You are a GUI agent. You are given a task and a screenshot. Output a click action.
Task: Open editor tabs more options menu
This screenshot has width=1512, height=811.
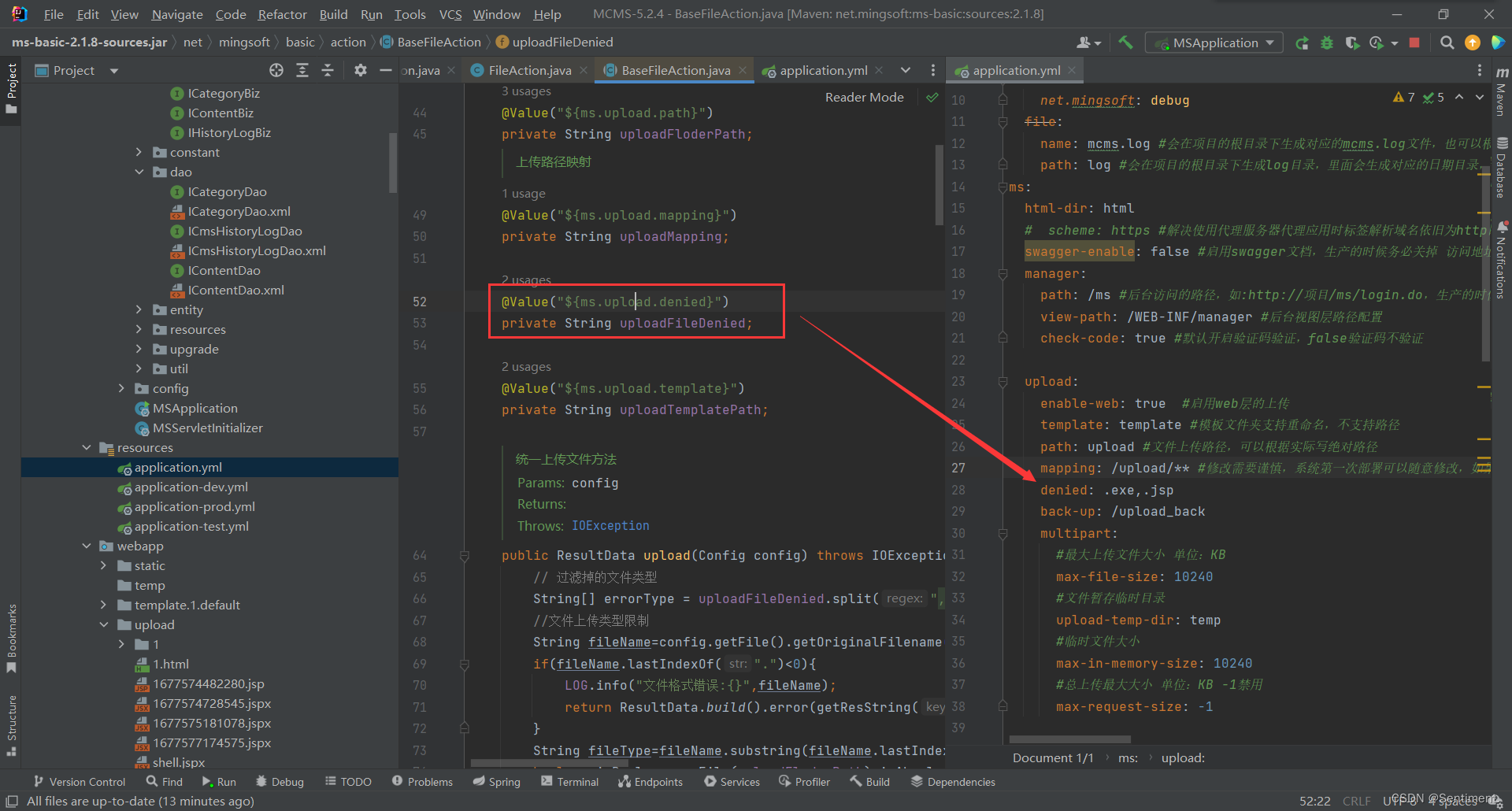(x=933, y=70)
